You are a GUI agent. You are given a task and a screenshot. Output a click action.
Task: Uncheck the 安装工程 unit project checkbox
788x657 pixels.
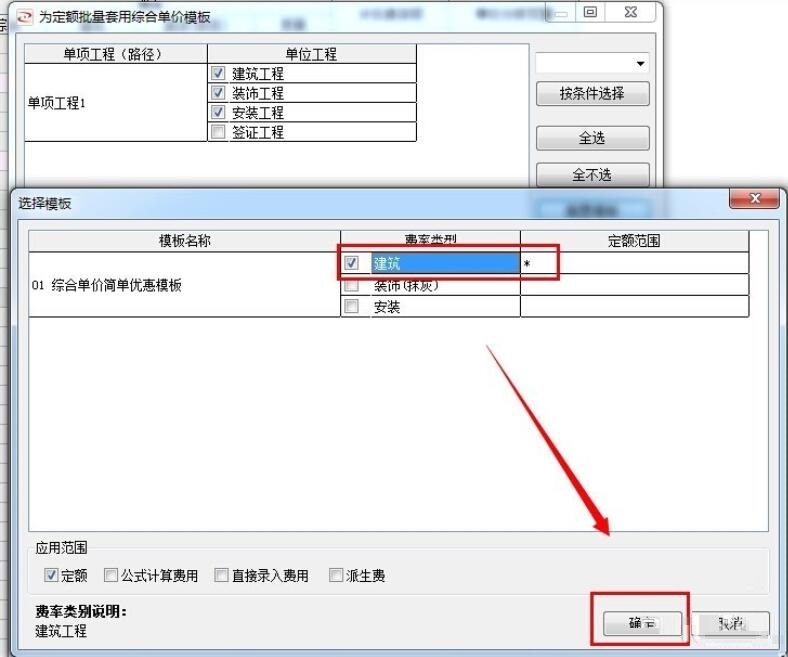point(218,112)
